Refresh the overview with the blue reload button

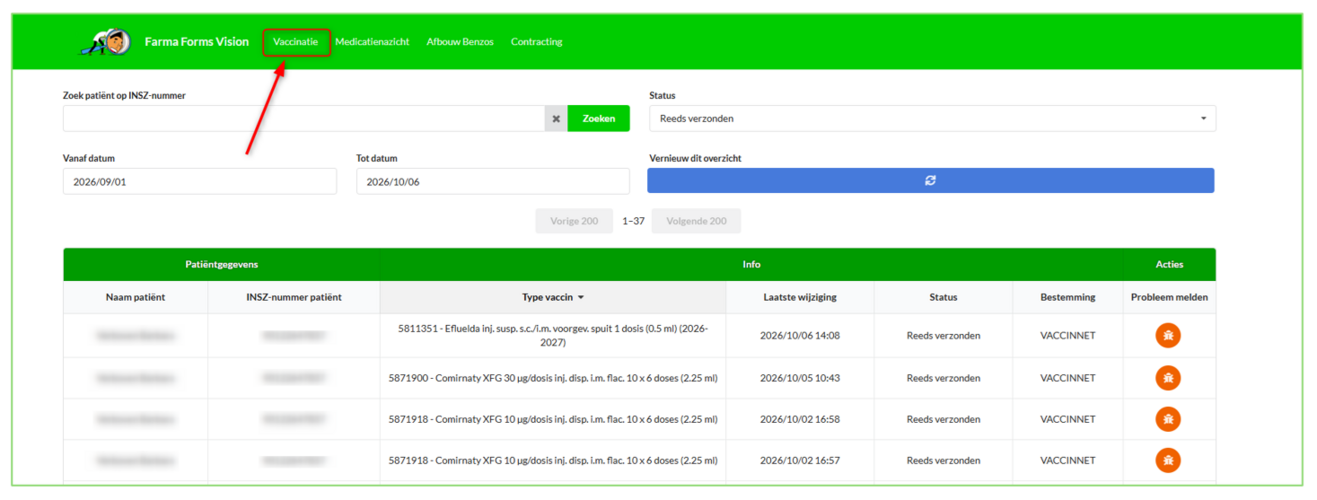pyautogui.click(x=930, y=180)
